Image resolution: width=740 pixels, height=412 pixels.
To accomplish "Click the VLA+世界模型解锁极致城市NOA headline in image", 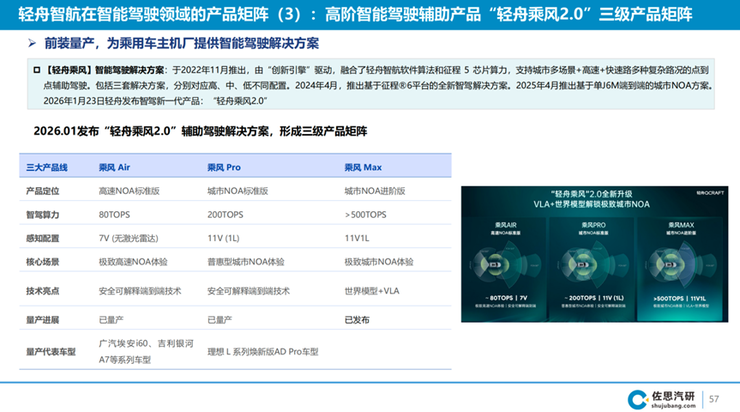I will pos(591,204).
